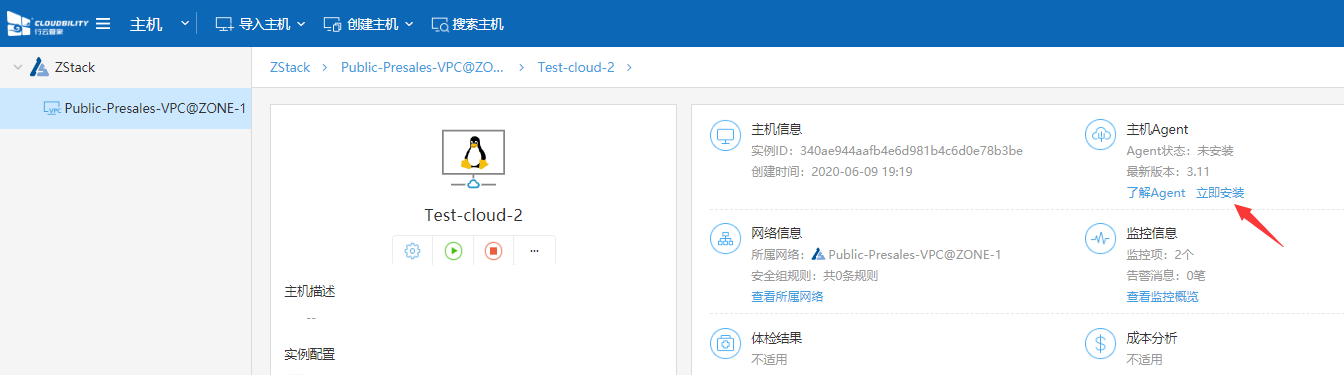Click the 立即安装 link
The image size is (1344, 375).
(x=1220, y=192)
